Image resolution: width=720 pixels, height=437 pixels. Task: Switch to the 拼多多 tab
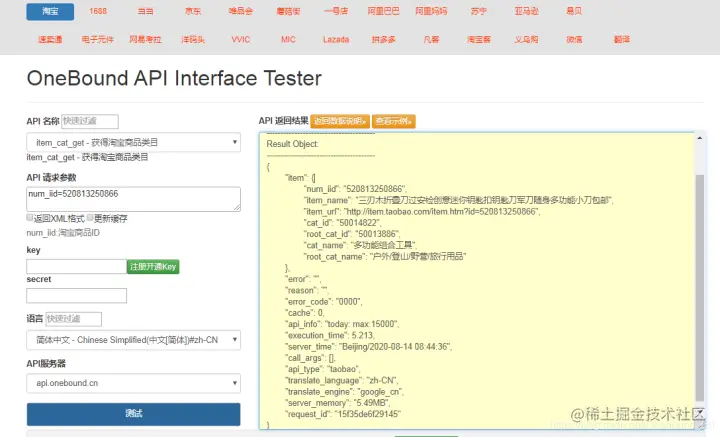383,39
